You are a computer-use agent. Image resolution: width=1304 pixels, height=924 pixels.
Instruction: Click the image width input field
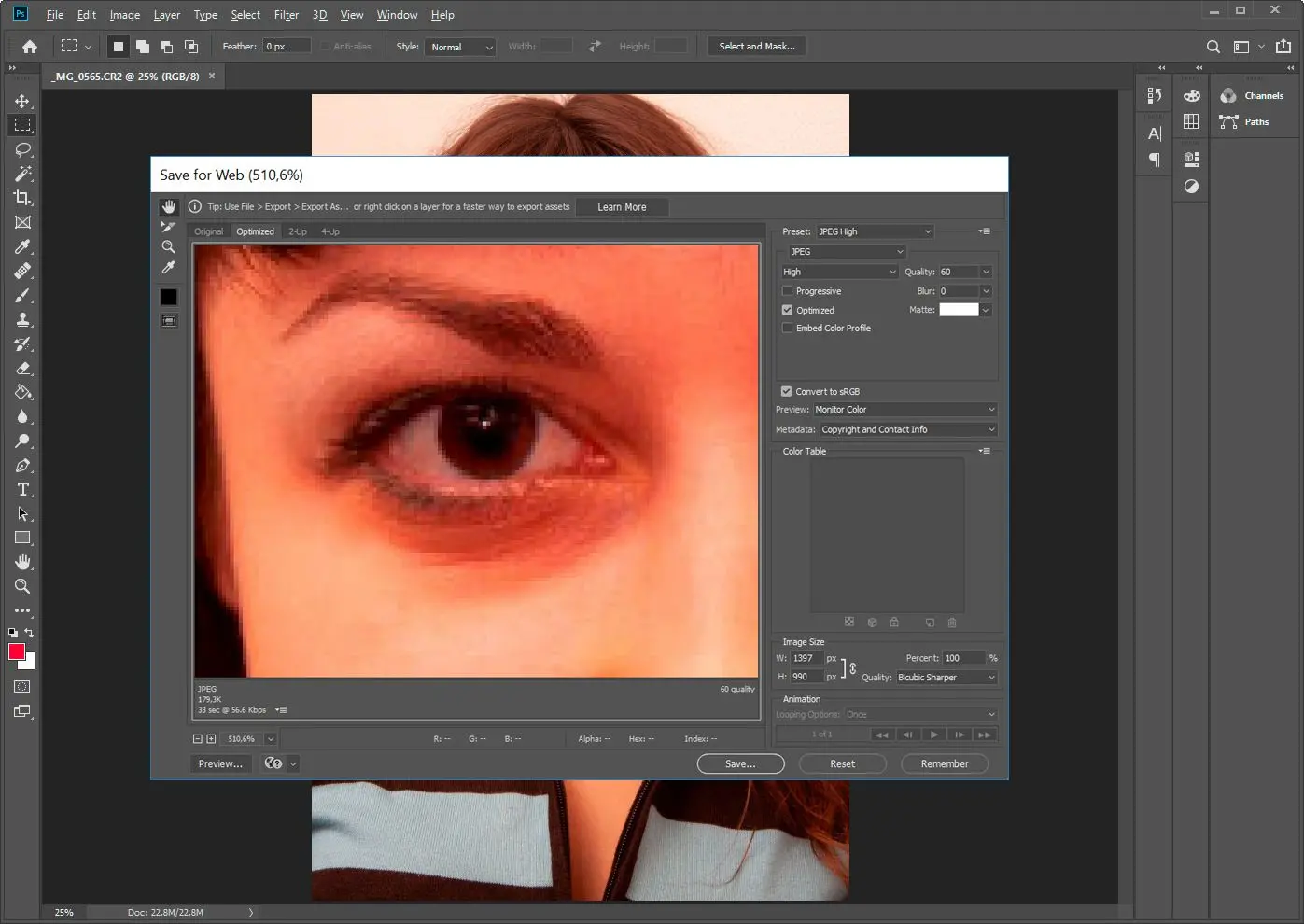(806, 658)
